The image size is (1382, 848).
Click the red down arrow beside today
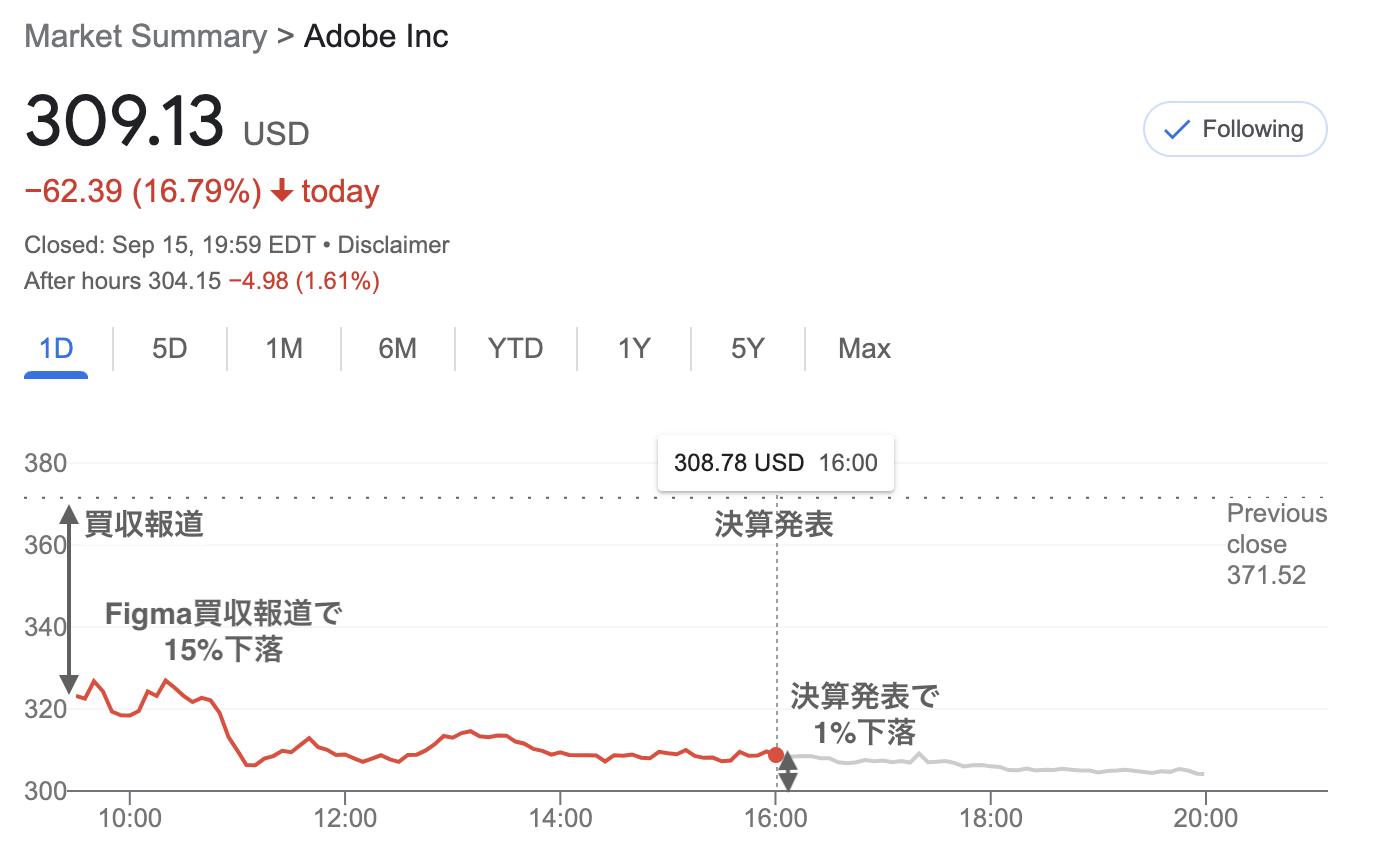click(282, 191)
